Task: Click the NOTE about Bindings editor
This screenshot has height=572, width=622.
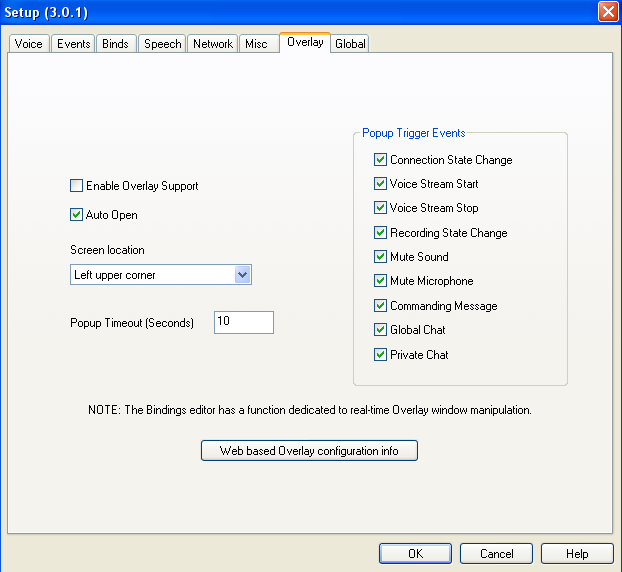Action: click(x=310, y=410)
